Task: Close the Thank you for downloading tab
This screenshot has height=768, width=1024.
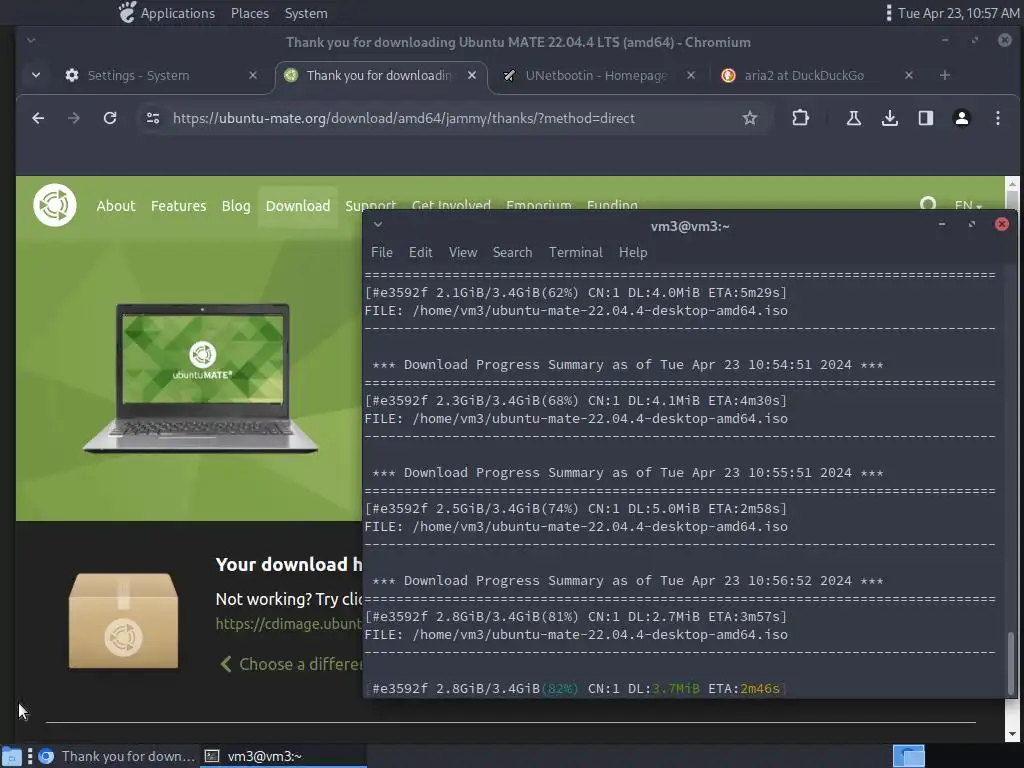Action: point(472,75)
